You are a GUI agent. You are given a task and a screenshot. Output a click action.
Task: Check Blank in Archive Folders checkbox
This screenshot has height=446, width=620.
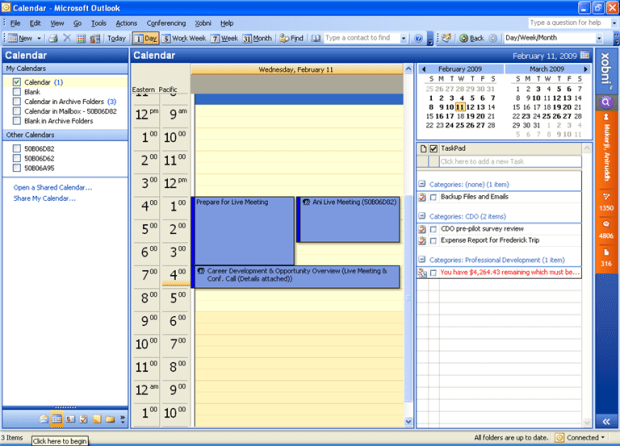click(x=17, y=121)
